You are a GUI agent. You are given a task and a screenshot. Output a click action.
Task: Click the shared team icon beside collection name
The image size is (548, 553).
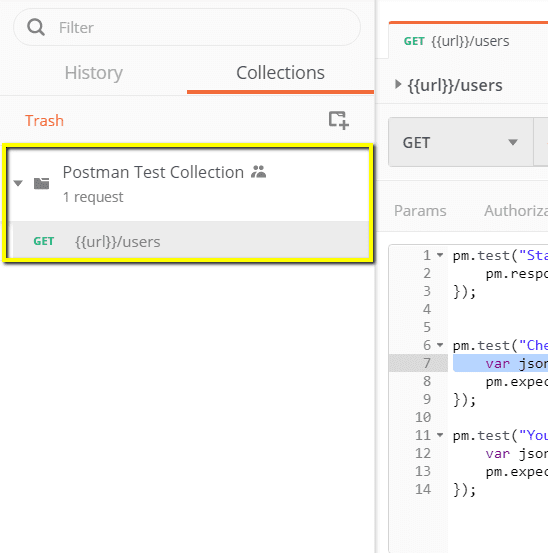pos(258,172)
